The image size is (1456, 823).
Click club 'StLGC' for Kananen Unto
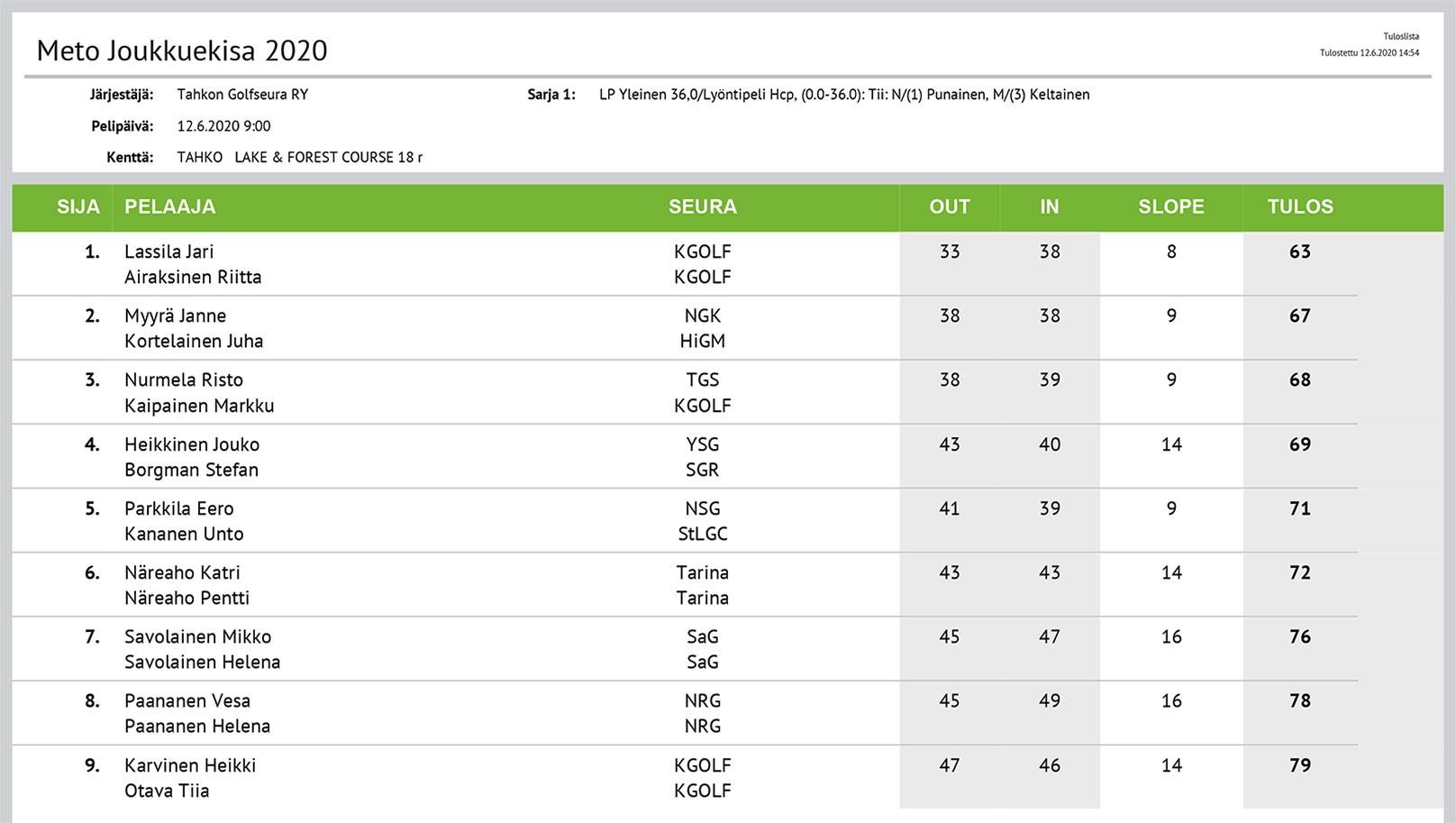(x=703, y=534)
